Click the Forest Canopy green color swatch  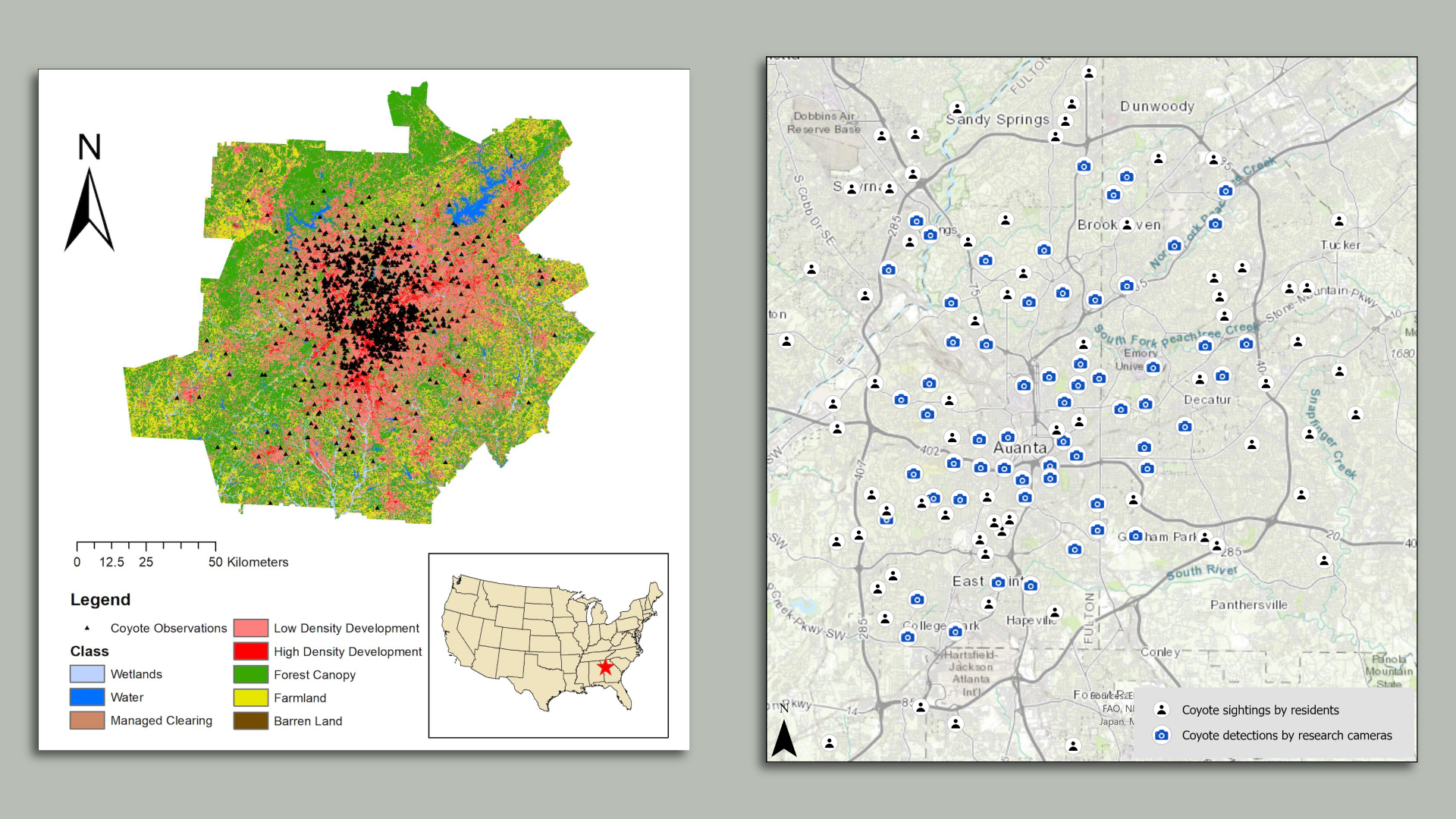click(x=252, y=674)
